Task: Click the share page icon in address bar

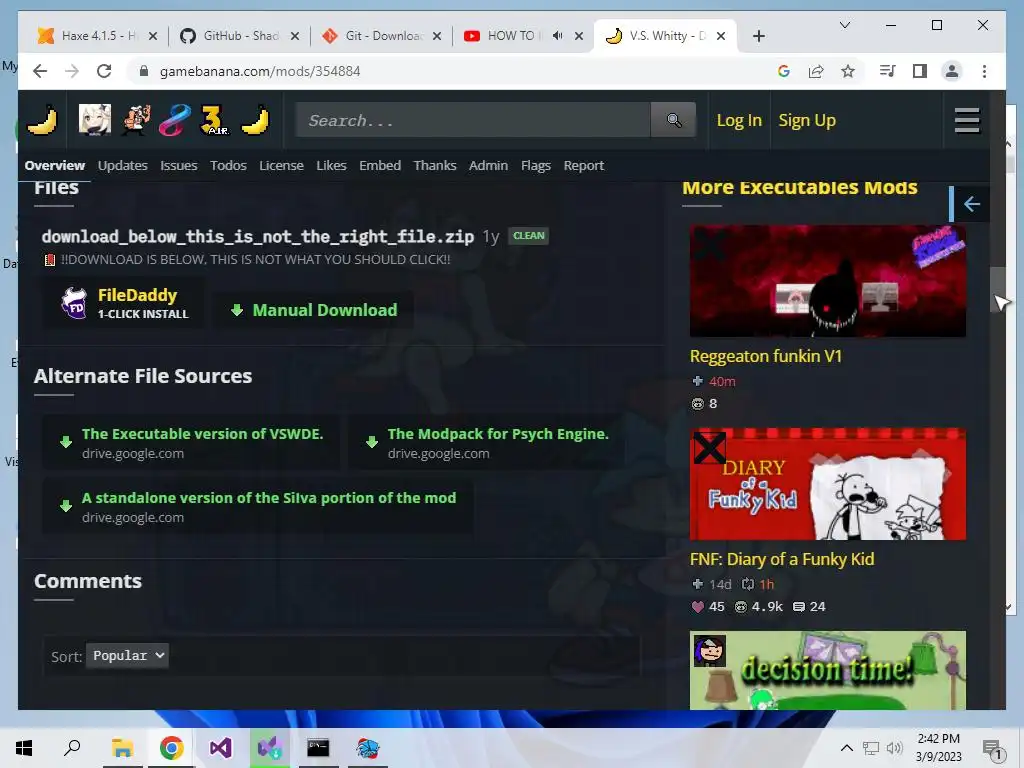Action: pos(816,71)
